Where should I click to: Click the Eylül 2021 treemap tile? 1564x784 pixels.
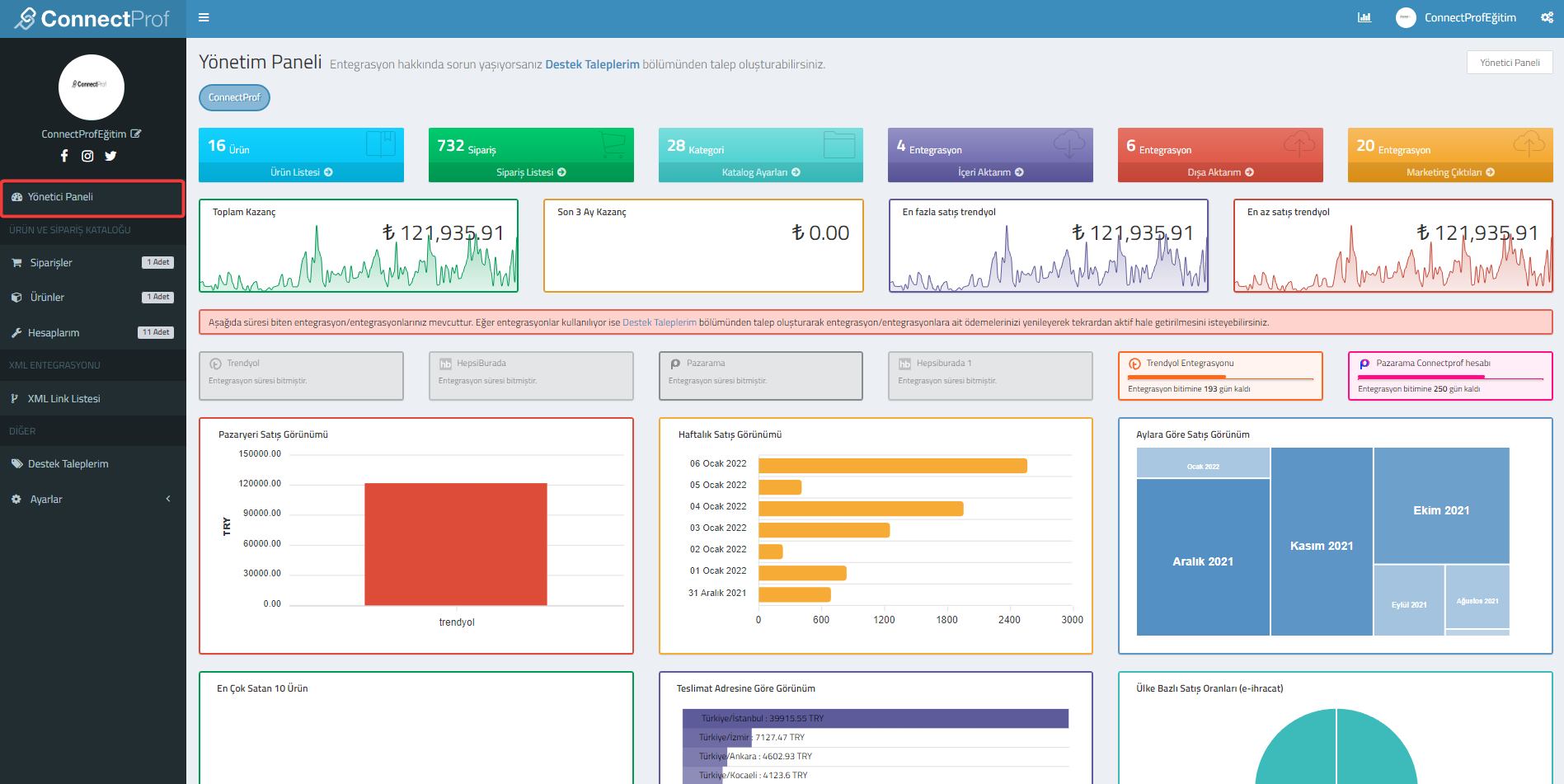(x=1409, y=600)
